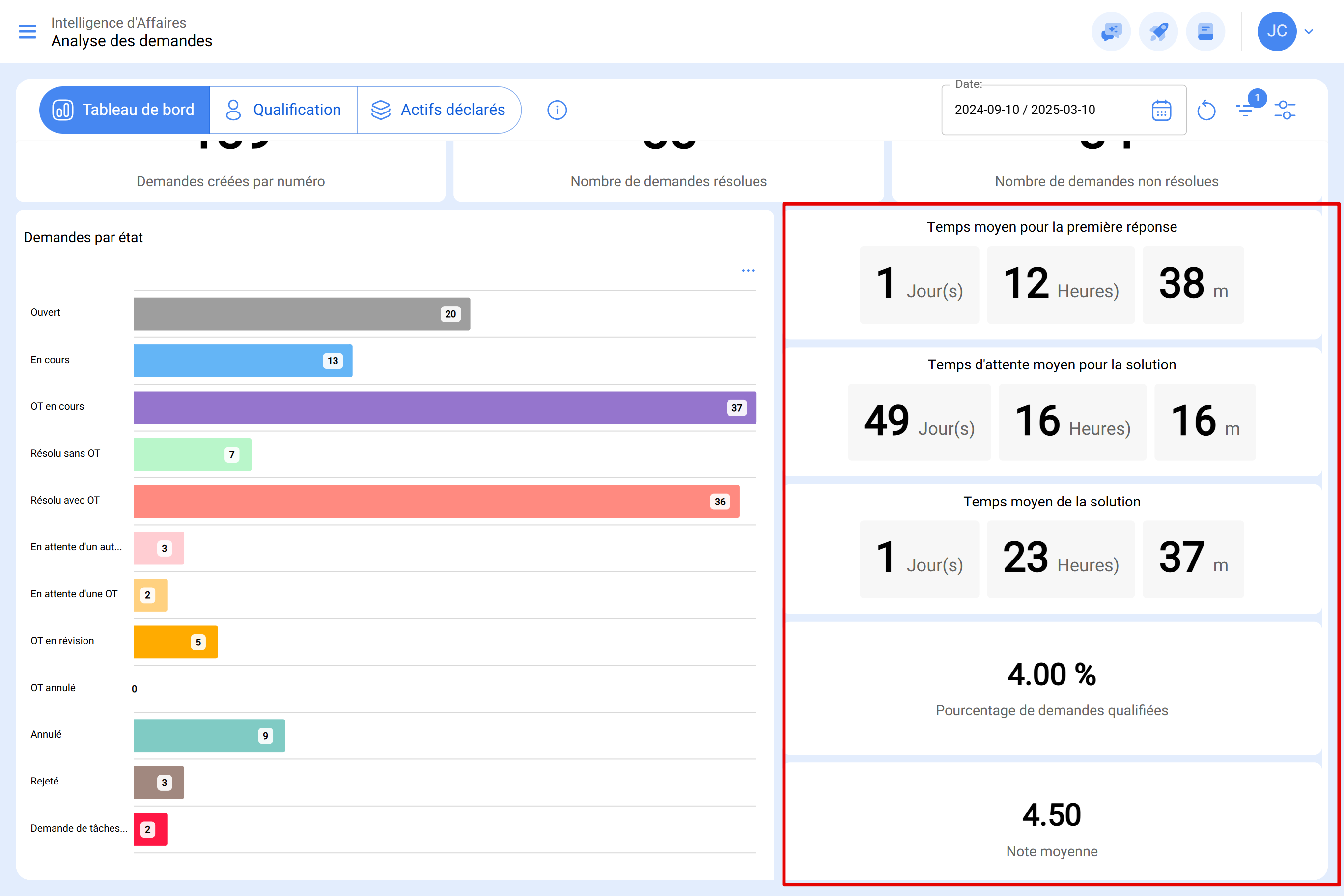Click the Temps moyen de la solution title
This screenshot has width=1344, height=896.
(1051, 501)
